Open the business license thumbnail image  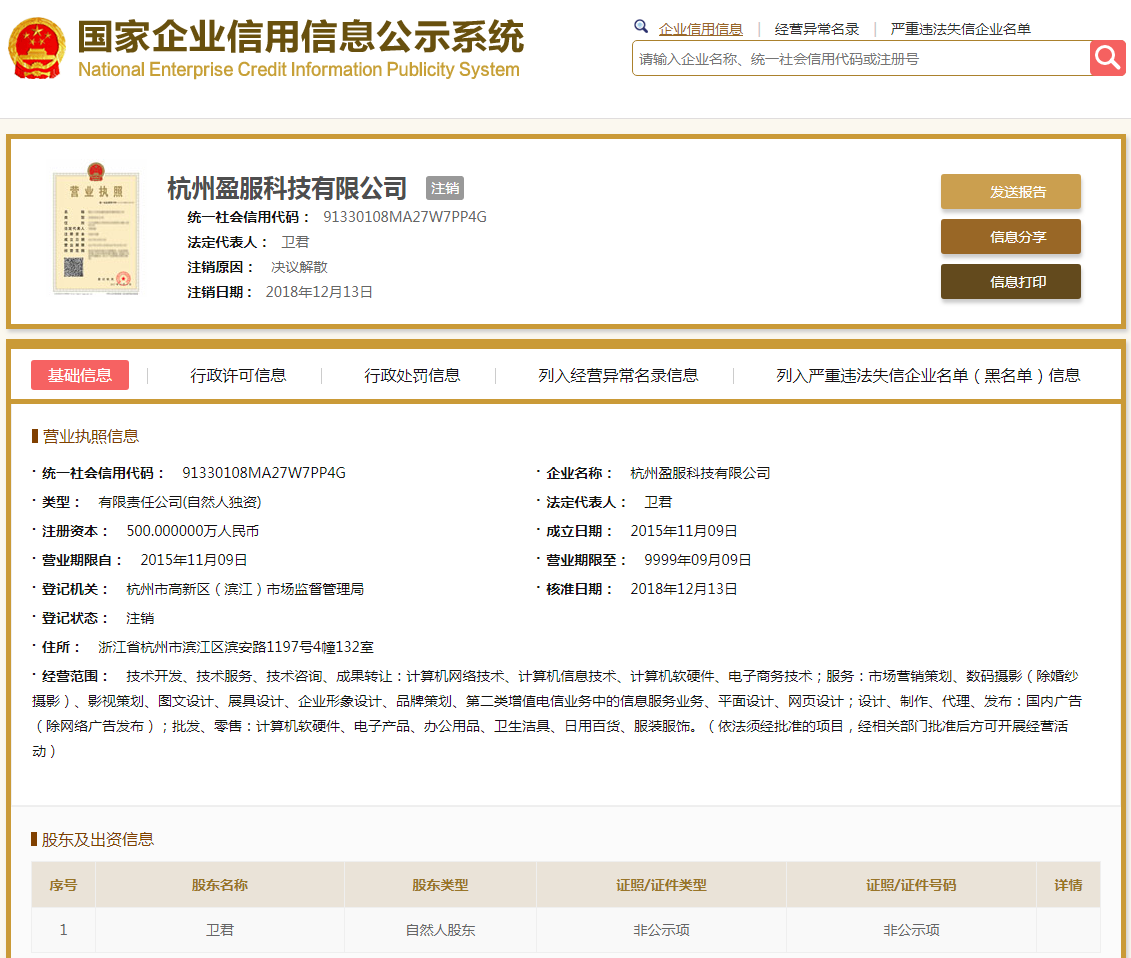pyautogui.click(x=95, y=233)
